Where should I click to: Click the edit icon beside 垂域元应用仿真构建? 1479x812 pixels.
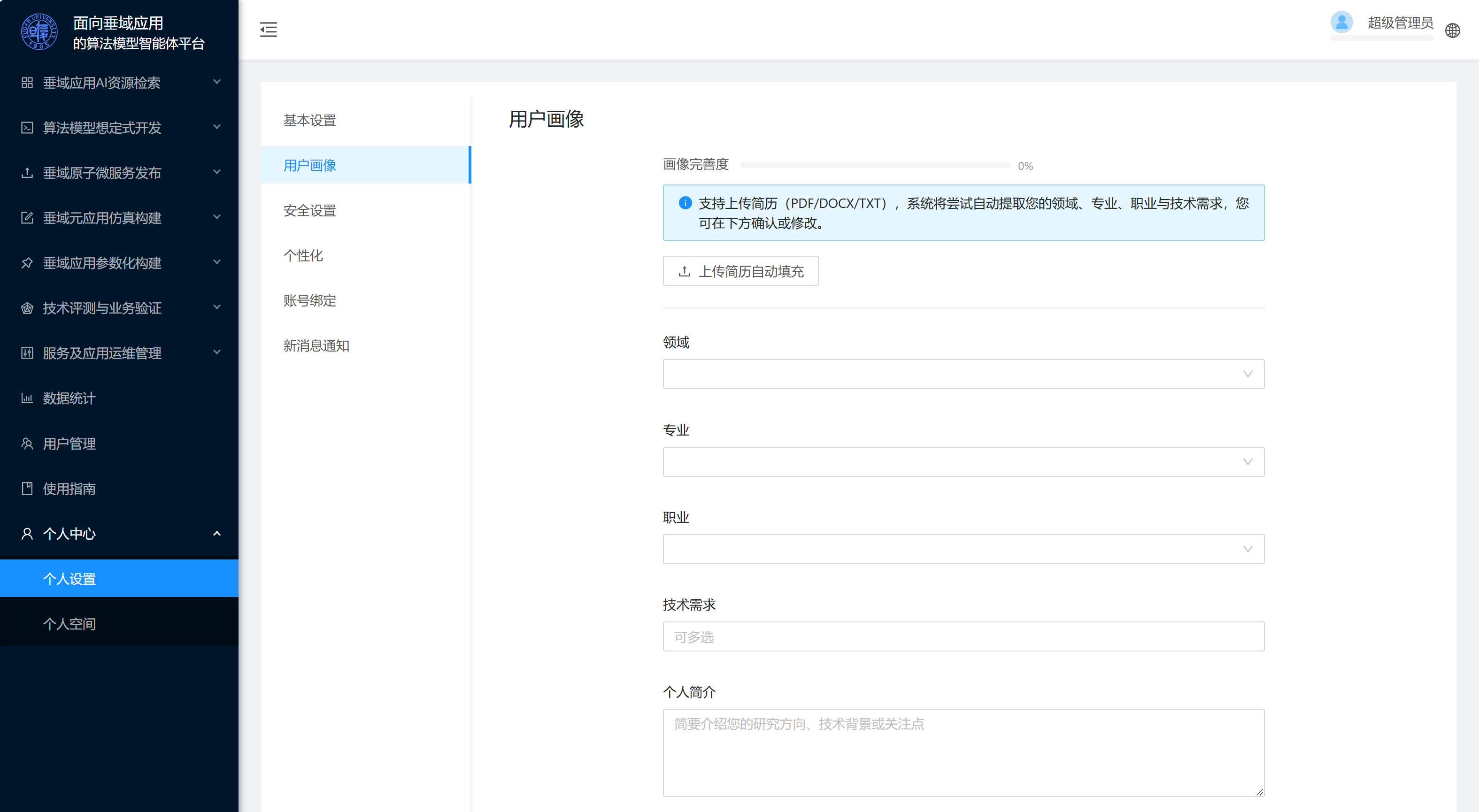click(27, 217)
